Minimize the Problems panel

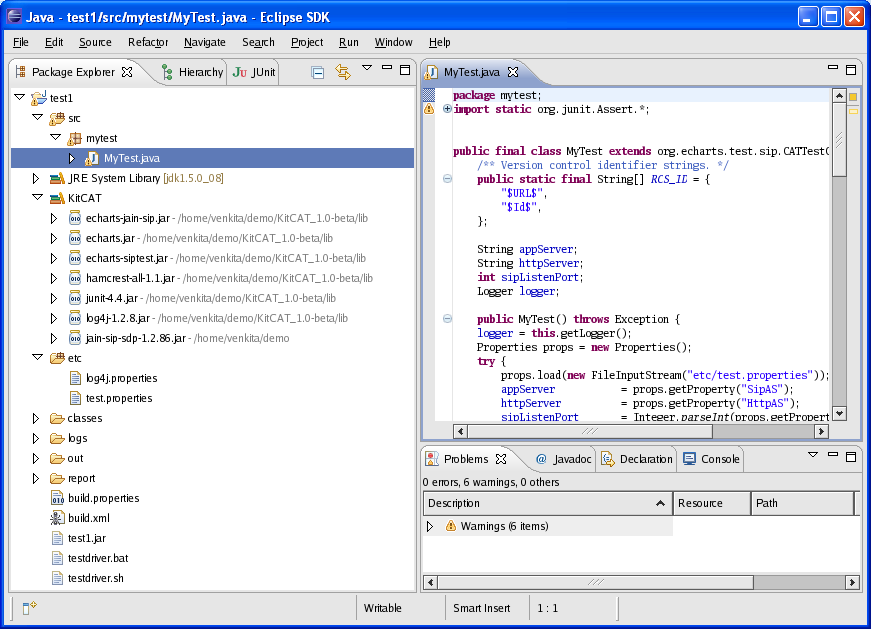pyautogui.click(x=833, y=454)
